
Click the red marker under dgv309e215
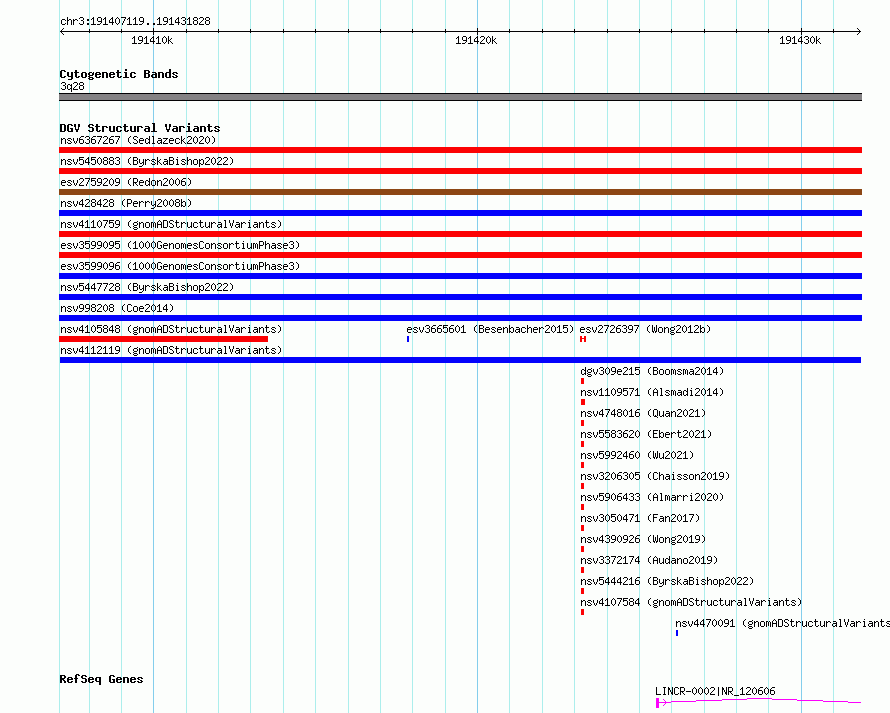pos(582,381)
